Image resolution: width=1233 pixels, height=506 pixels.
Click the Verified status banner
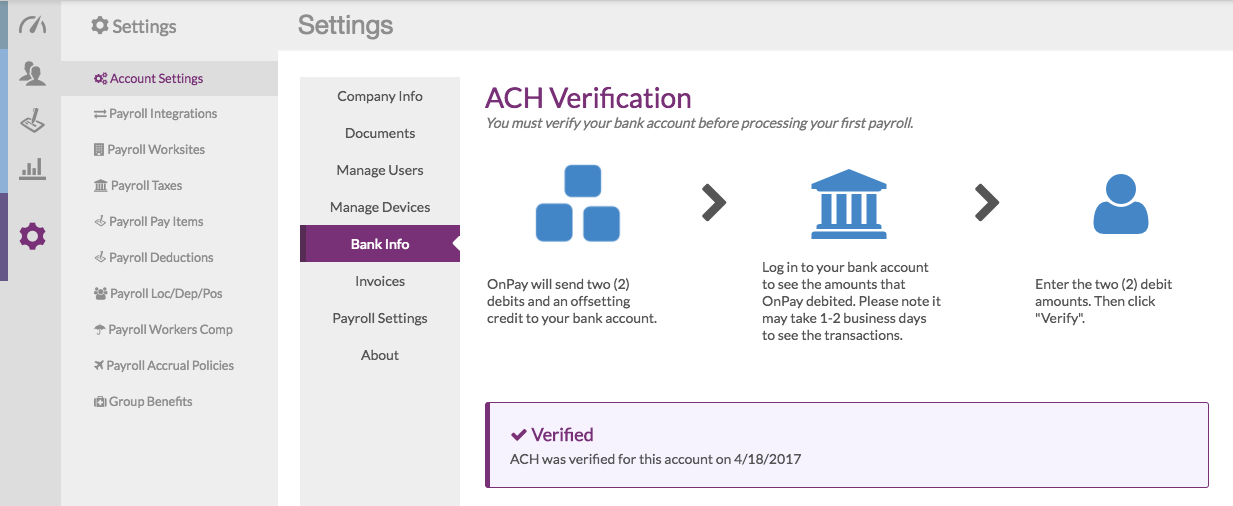point(847,445)
